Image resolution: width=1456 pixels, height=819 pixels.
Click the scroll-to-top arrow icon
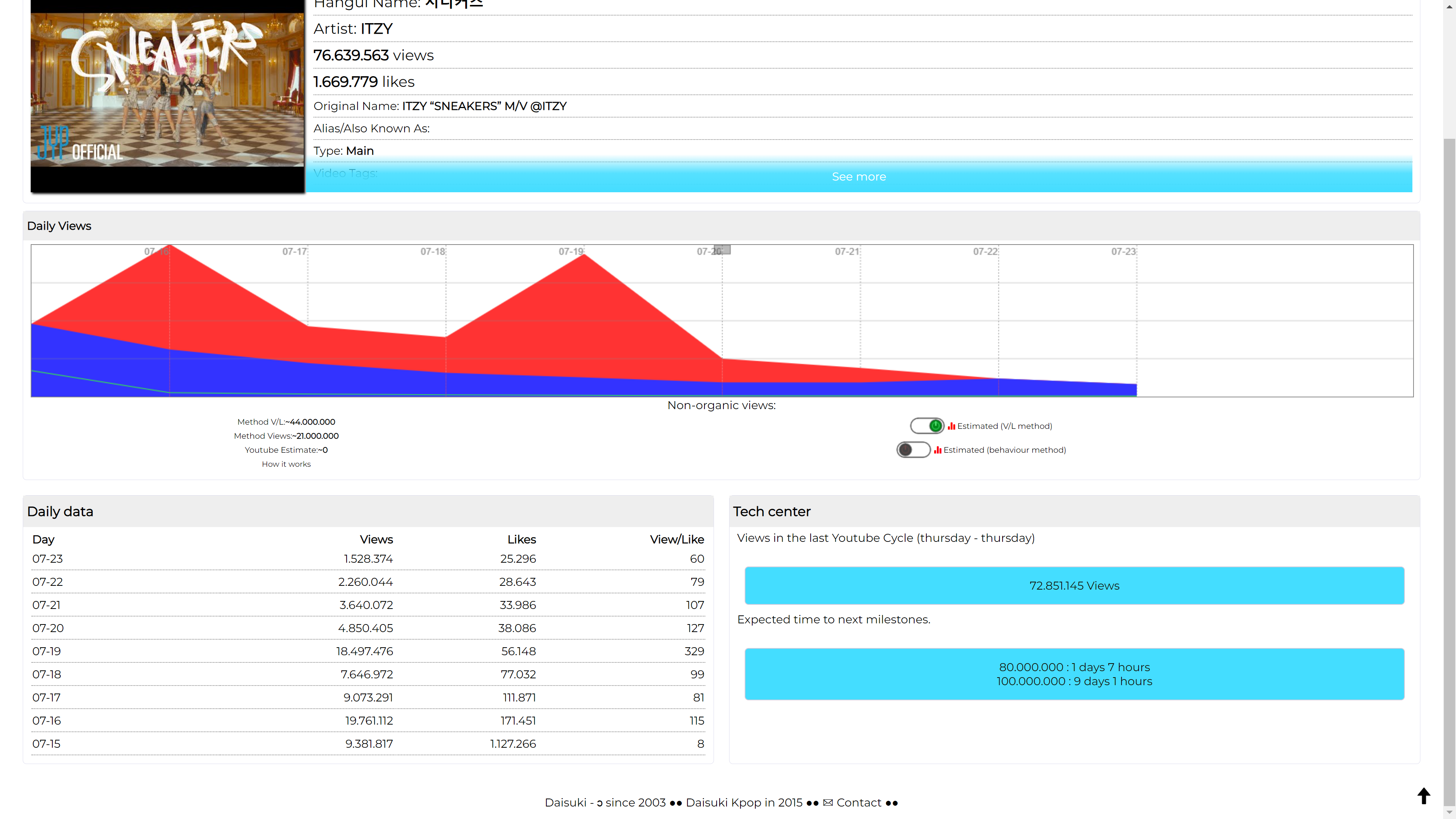pos(1423,796)
